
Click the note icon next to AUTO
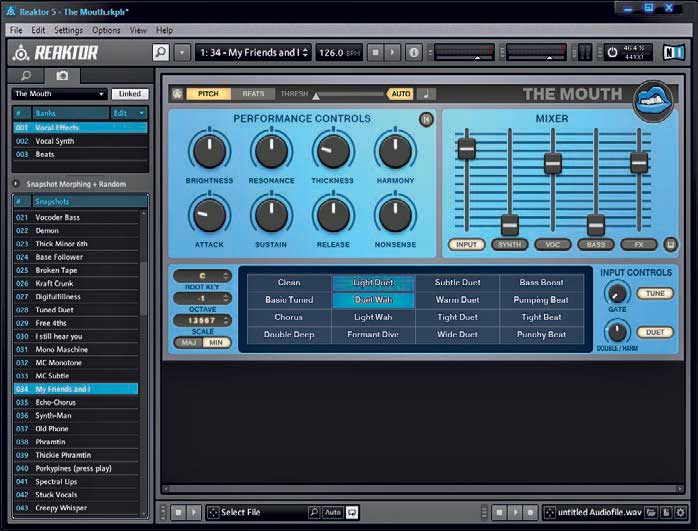(x=426, y=94)
